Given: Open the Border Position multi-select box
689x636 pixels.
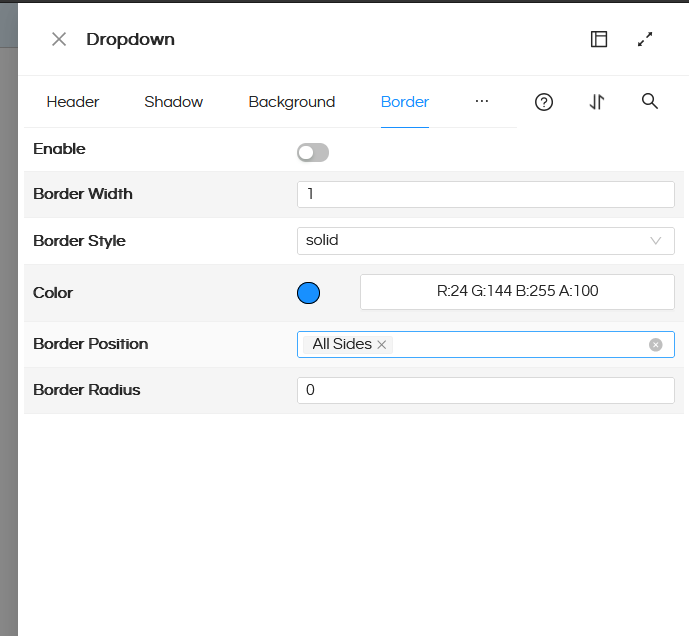Looking at the screenshot, I should click(486, 345).
